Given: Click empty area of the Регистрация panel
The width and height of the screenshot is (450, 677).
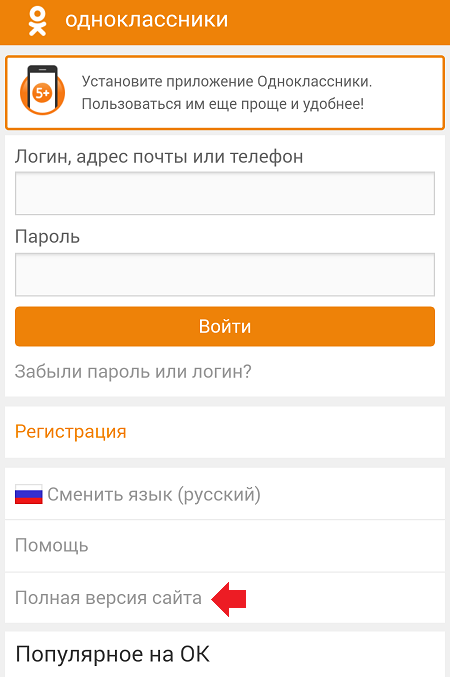Looking at the screenshot, I should click(x=285, y=432).
